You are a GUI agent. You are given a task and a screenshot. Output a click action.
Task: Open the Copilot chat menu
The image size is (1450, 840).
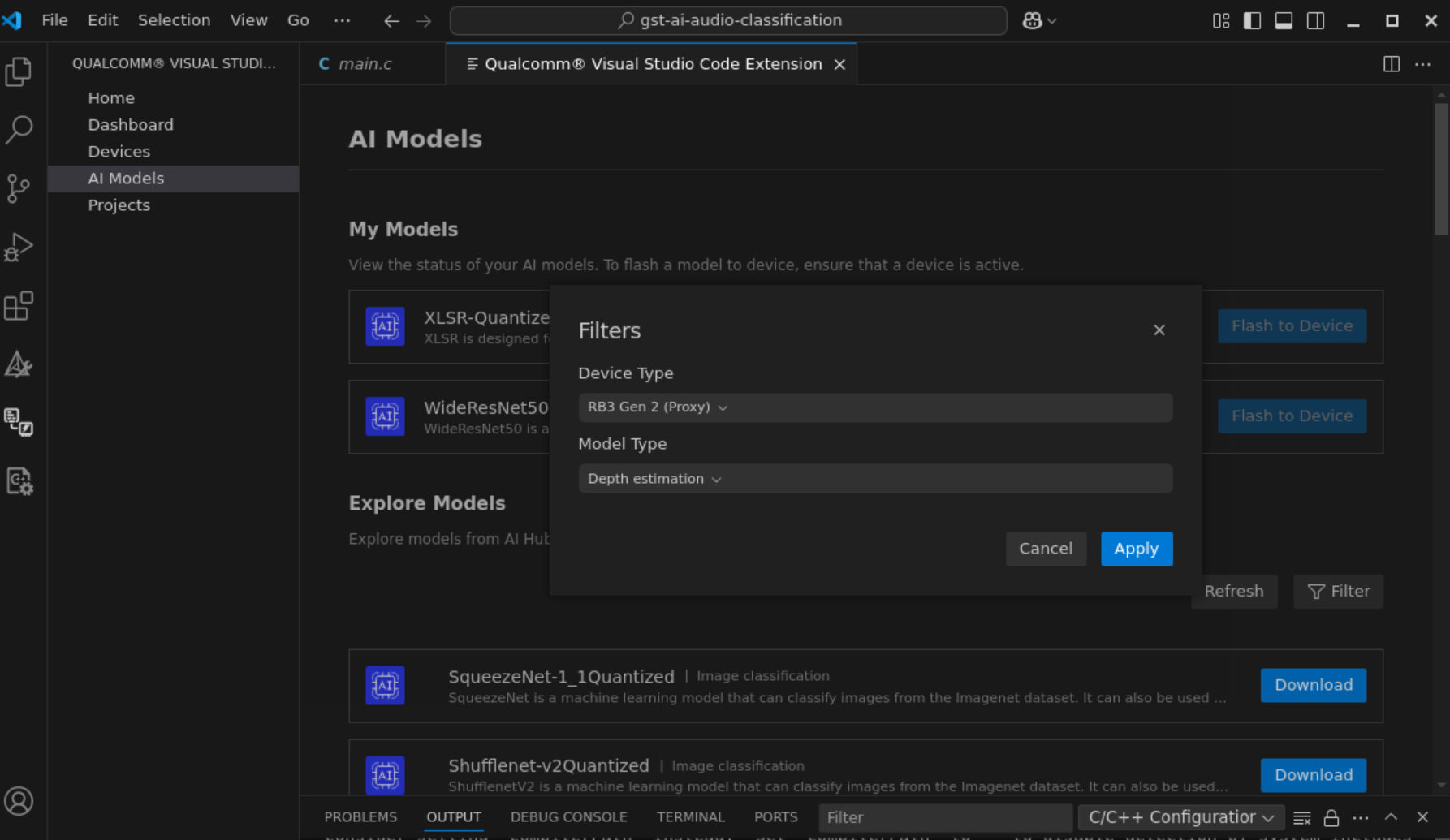(1039, 21)
